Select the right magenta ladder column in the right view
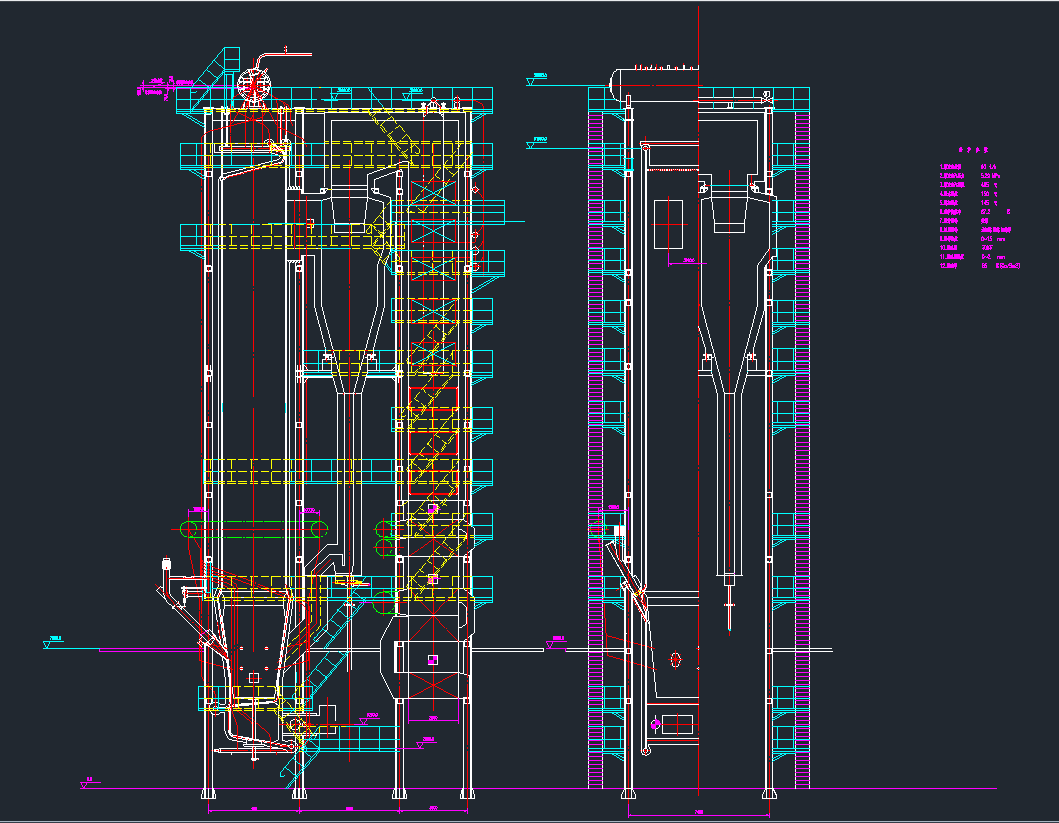Screen dimensions: 1059x823 point(802,450)
